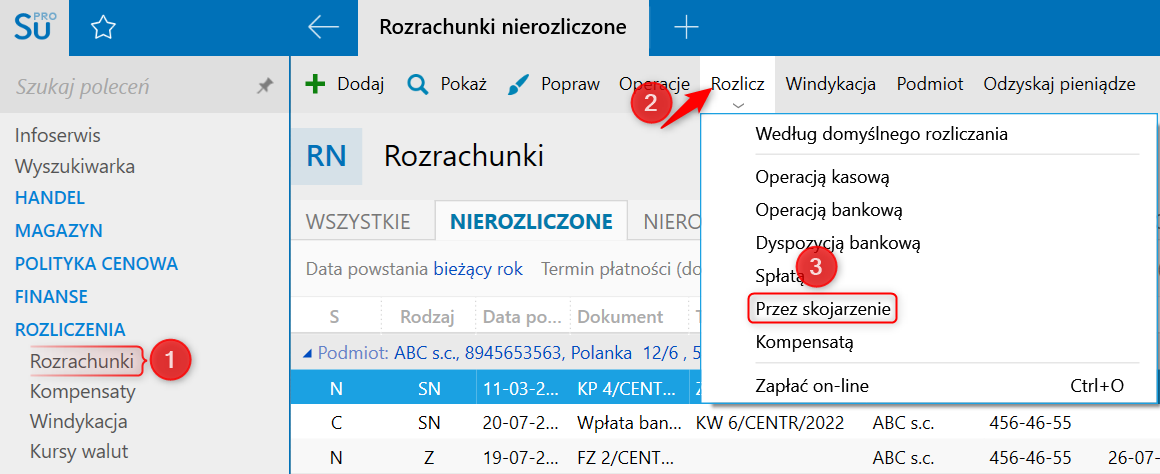Image resolution: width=1160 pixels, height=474 pixels.
Task: Collapse the Podmiot ABC s.c. group
Action: 308,352
